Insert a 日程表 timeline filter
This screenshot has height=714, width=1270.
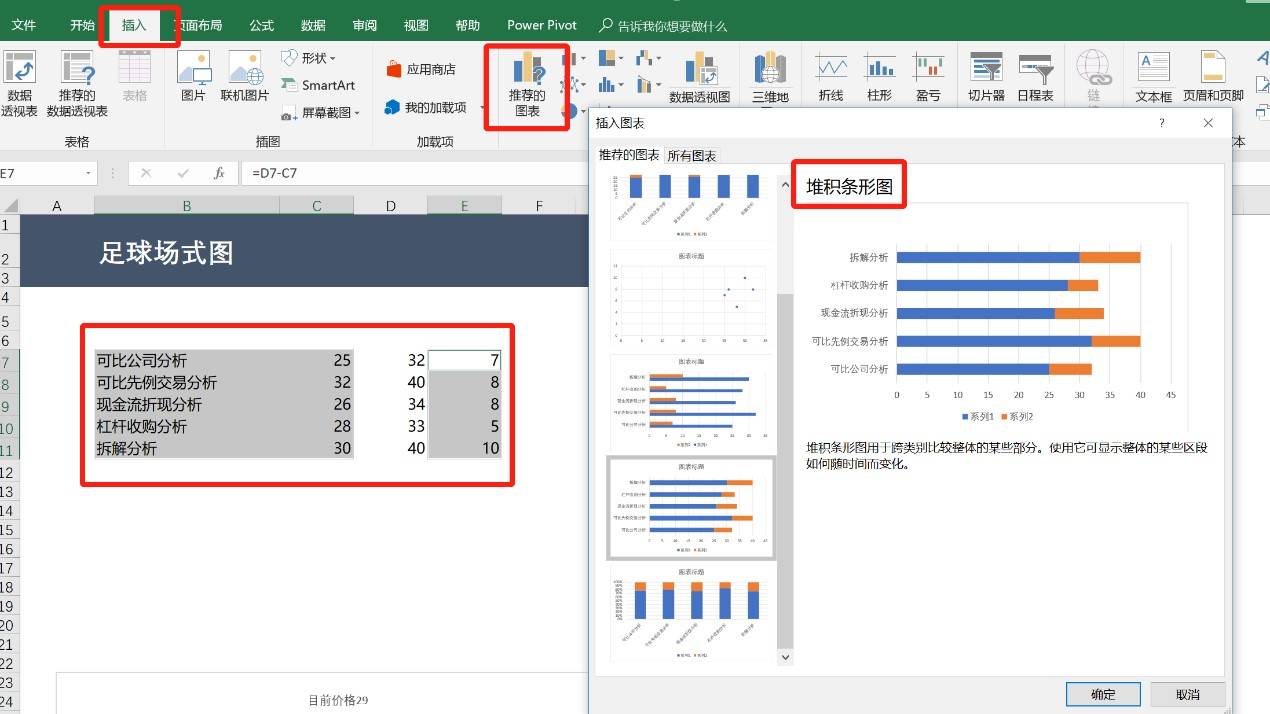(1035, 77)
